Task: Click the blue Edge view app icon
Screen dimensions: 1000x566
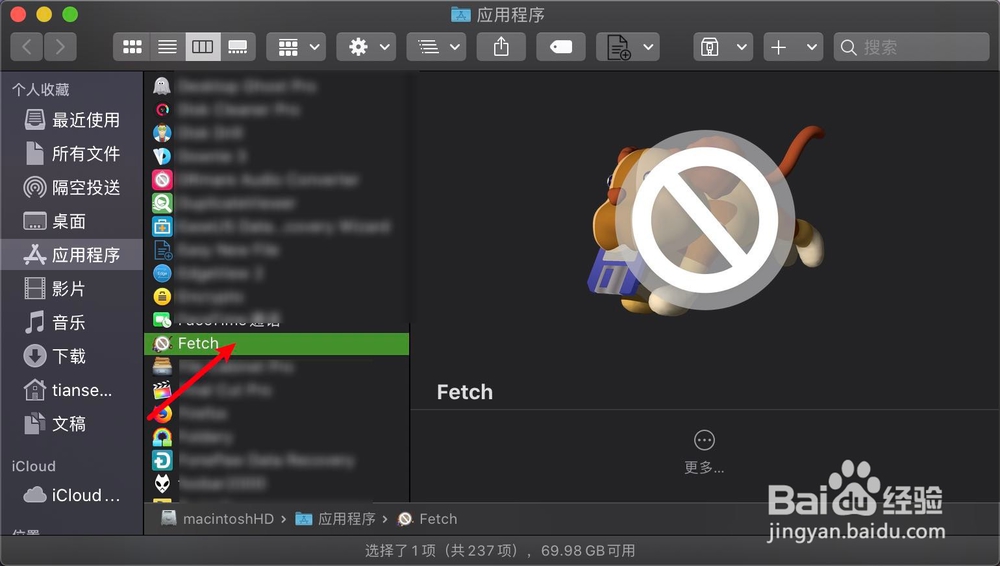Action: pyautogui.click(x=162, y=273)
